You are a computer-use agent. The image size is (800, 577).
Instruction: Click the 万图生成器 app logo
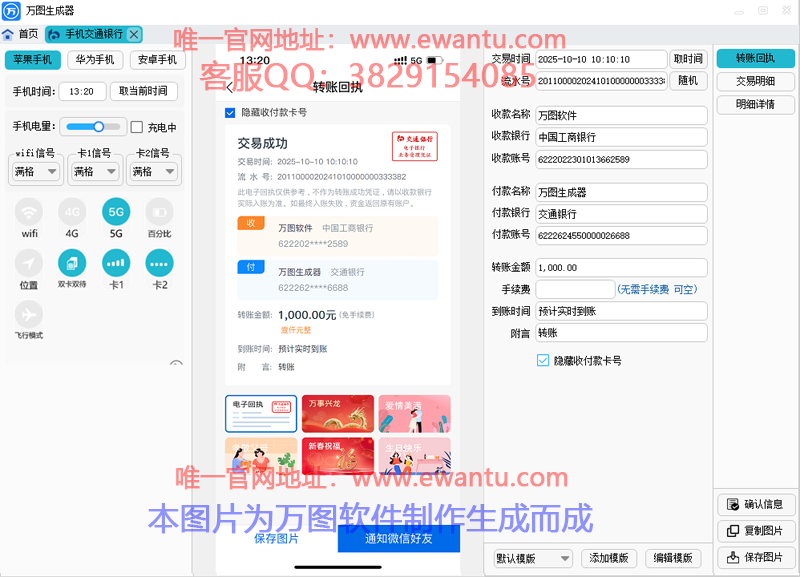pos(11,11)
